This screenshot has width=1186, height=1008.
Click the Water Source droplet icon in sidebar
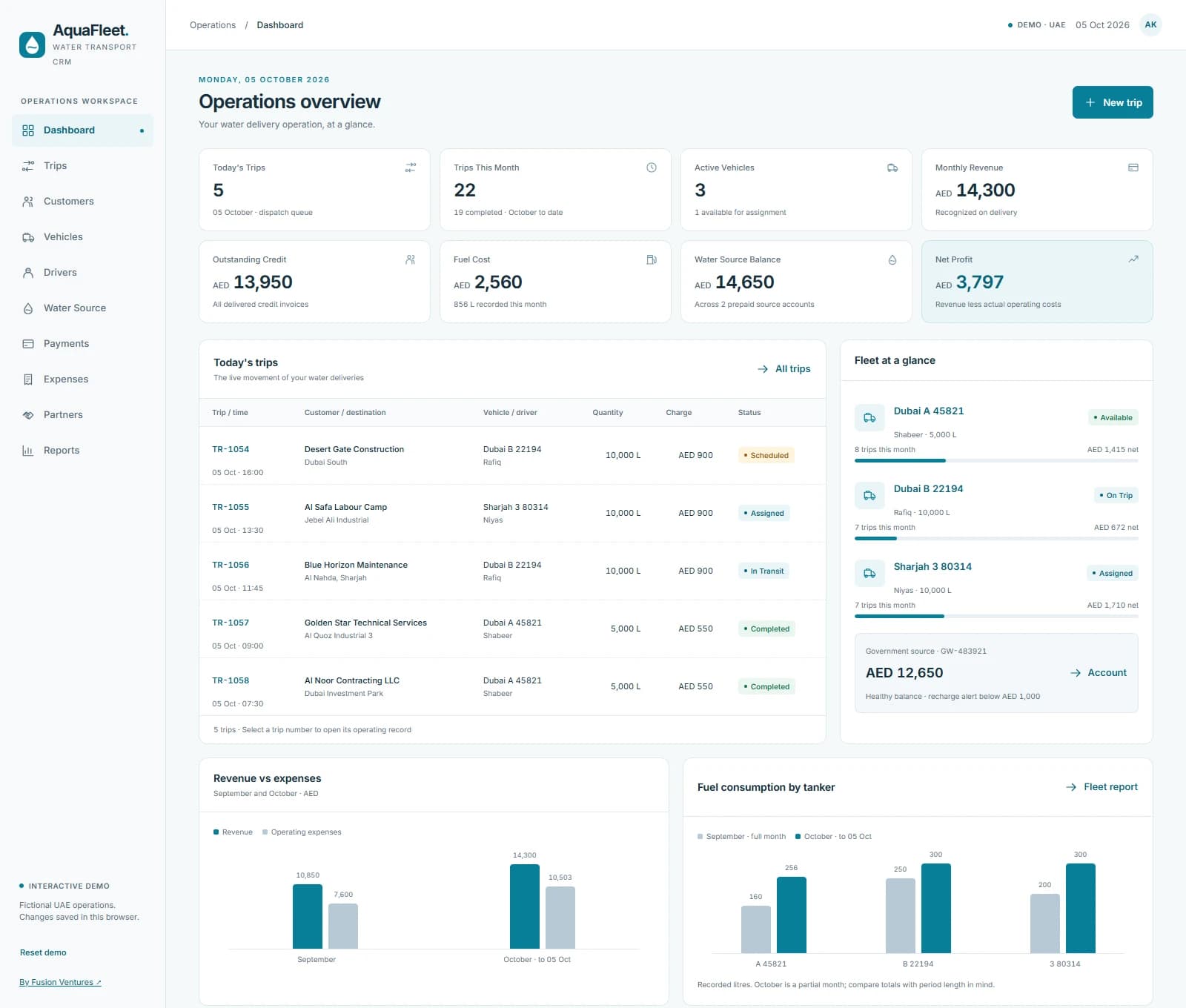pyautogui.click(x=28, y=308)
